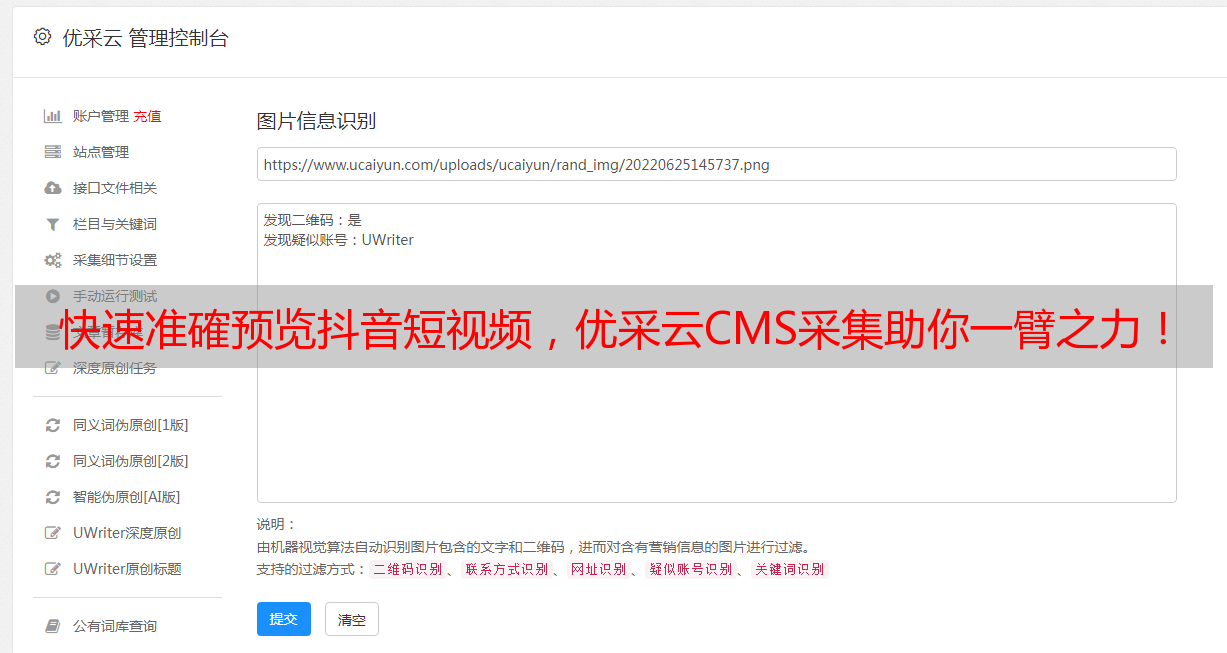This screenshot has width=1227, height=653.
Task: Open UWriter深度原创 menu entry
Action: pos(127,533)
